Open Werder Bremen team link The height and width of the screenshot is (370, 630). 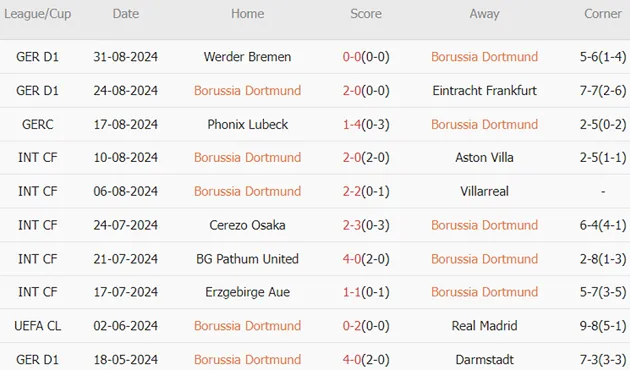(x=247, y=57)
